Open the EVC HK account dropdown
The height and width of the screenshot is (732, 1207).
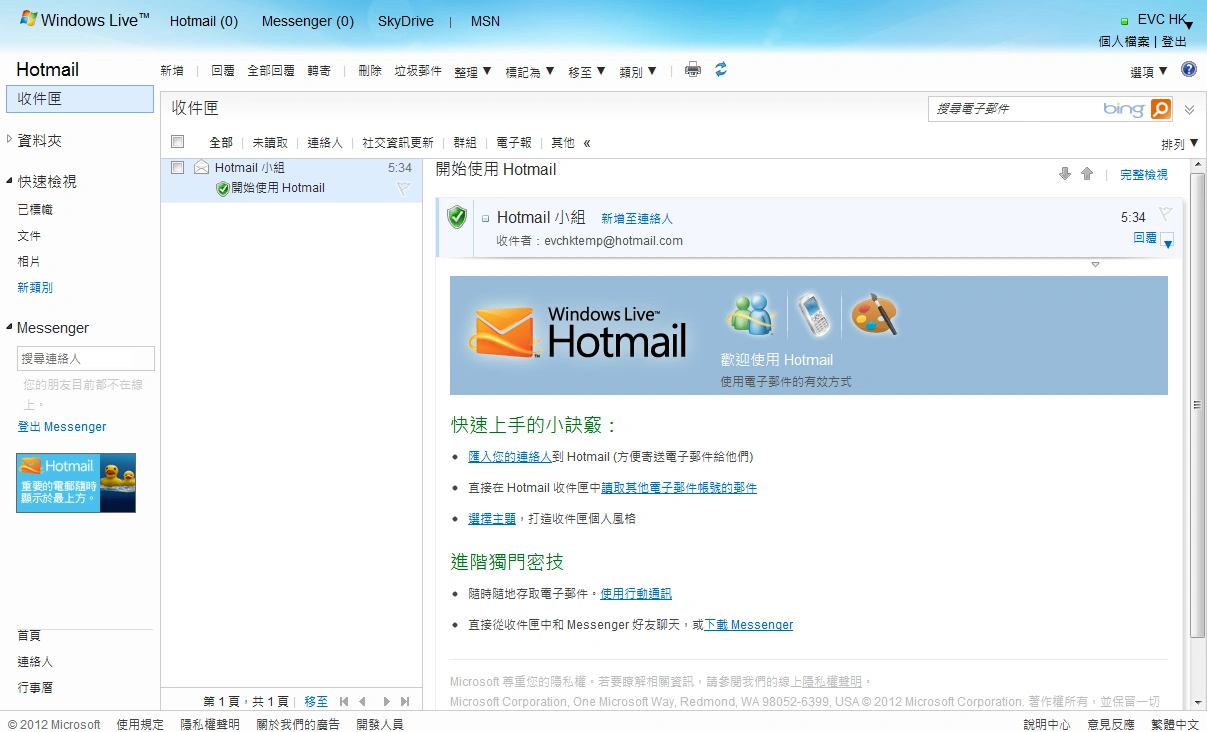pos(1189,25)
